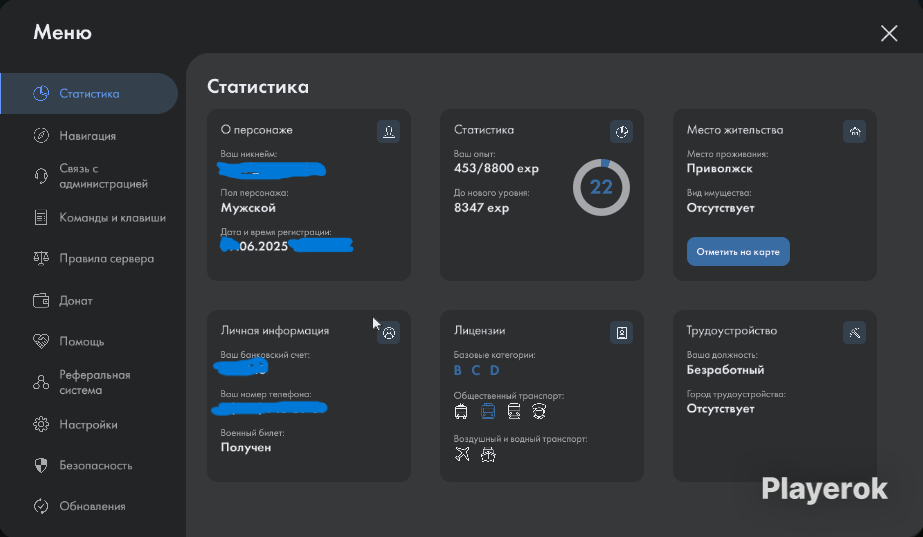Click the Трудоустройство card title
Viewport: 923px width, 537px height.
(732, 331)
